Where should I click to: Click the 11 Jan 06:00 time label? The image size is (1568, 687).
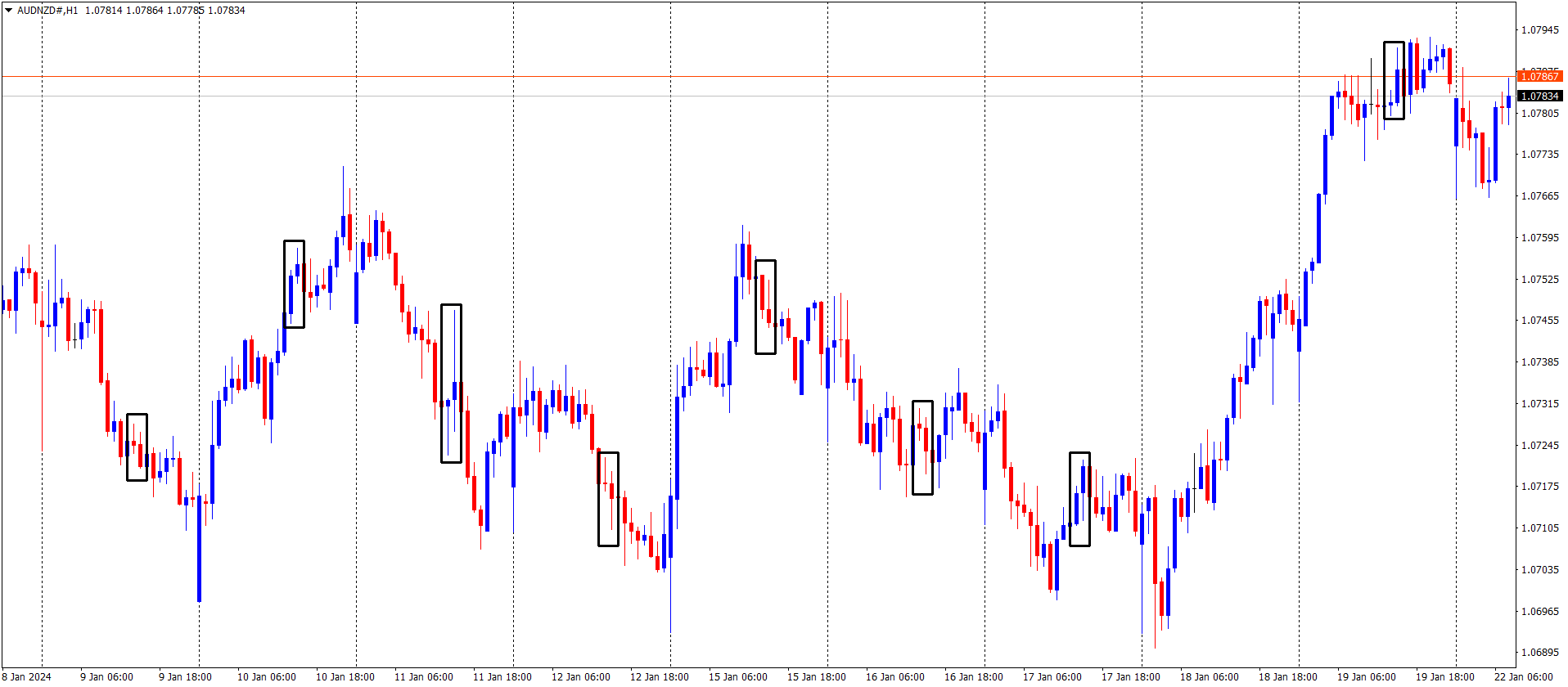click(x=424, y=677)
